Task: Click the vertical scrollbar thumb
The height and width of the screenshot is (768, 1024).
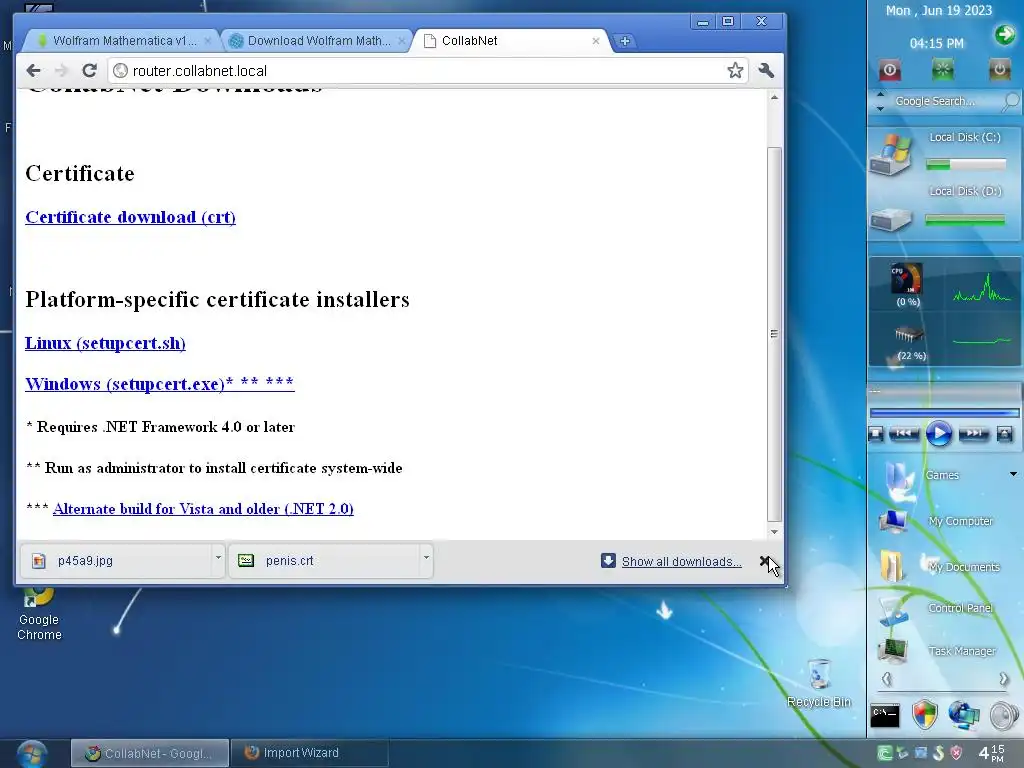Action: (774, 334)
